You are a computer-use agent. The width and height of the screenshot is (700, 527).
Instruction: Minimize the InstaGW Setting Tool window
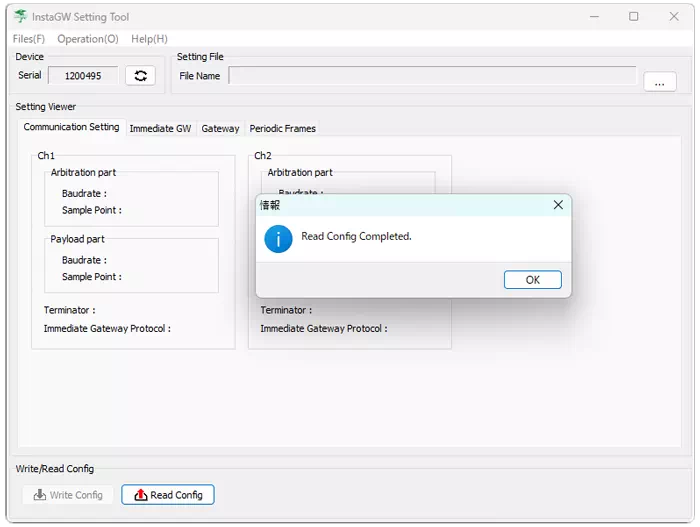(594, 17)
